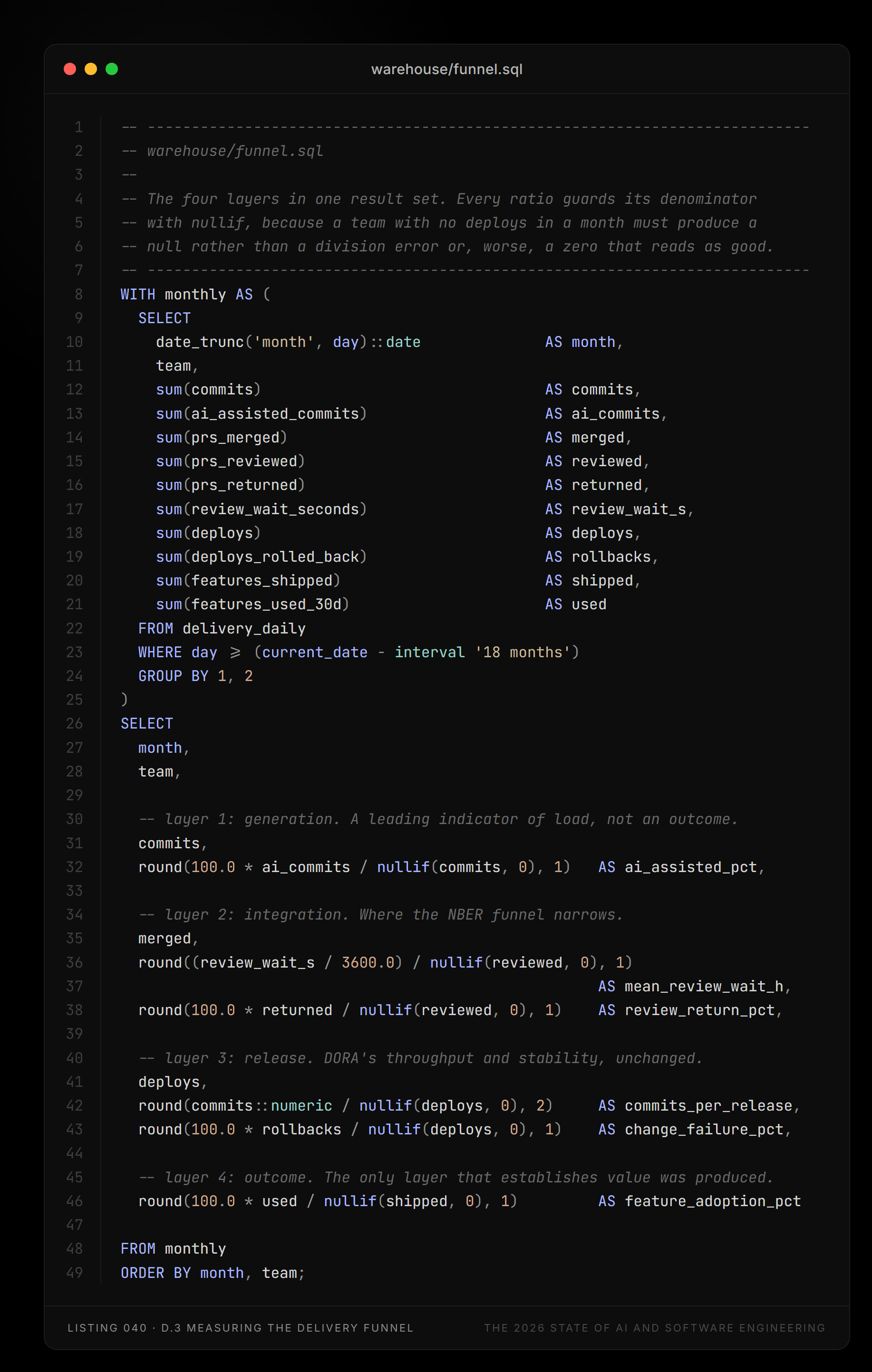Click the '3600.0' number on line 36
This screenshot has height=1372, width=872.
pos(368,963)
